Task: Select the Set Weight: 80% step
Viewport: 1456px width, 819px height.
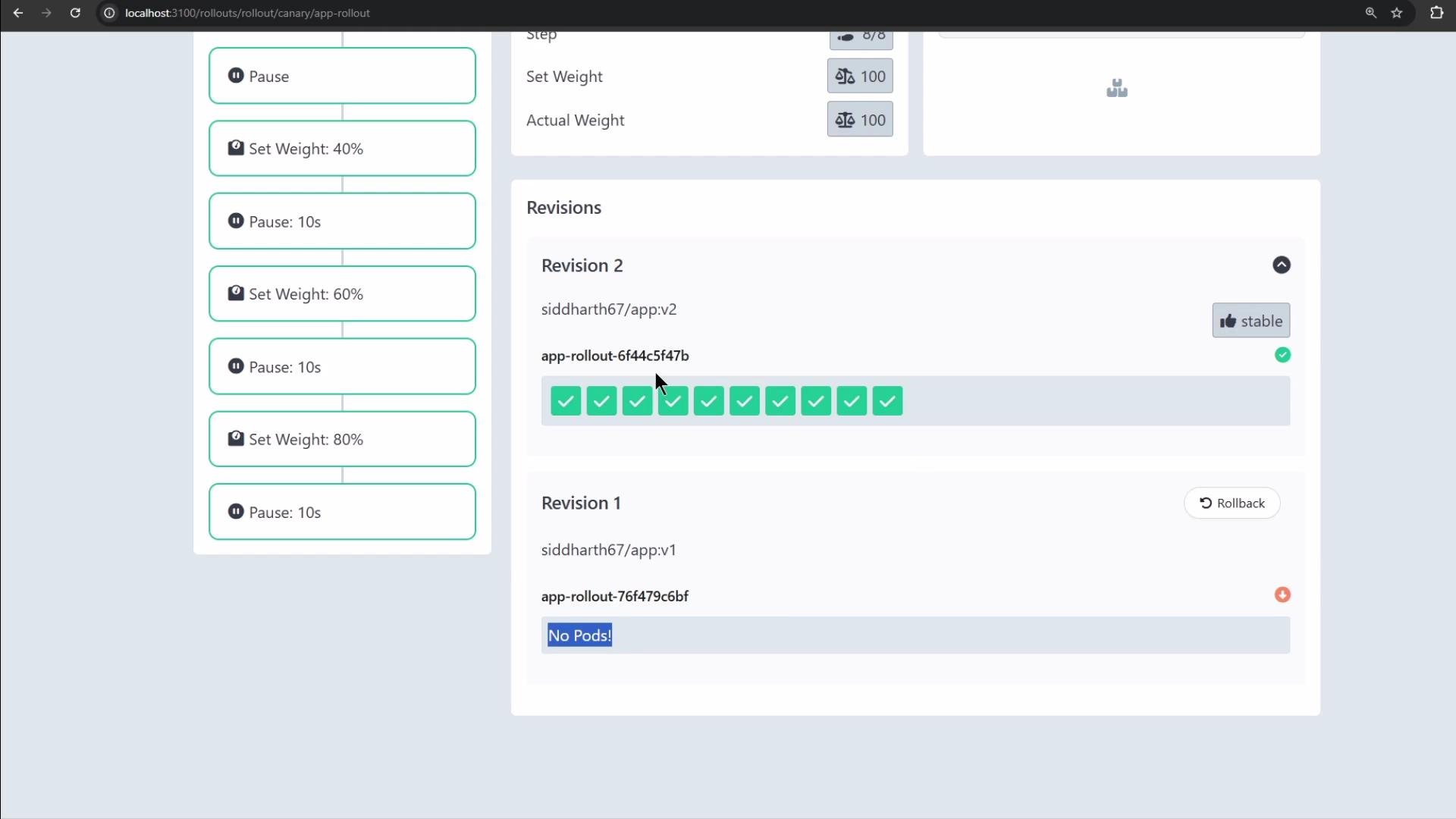Action: [342, 439]
